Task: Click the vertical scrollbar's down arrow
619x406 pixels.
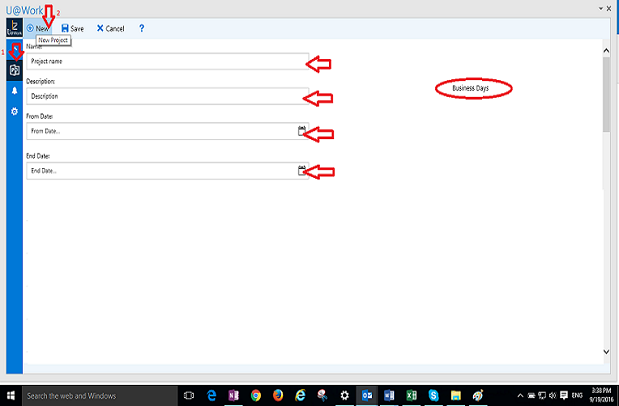Action: [604, 351]
